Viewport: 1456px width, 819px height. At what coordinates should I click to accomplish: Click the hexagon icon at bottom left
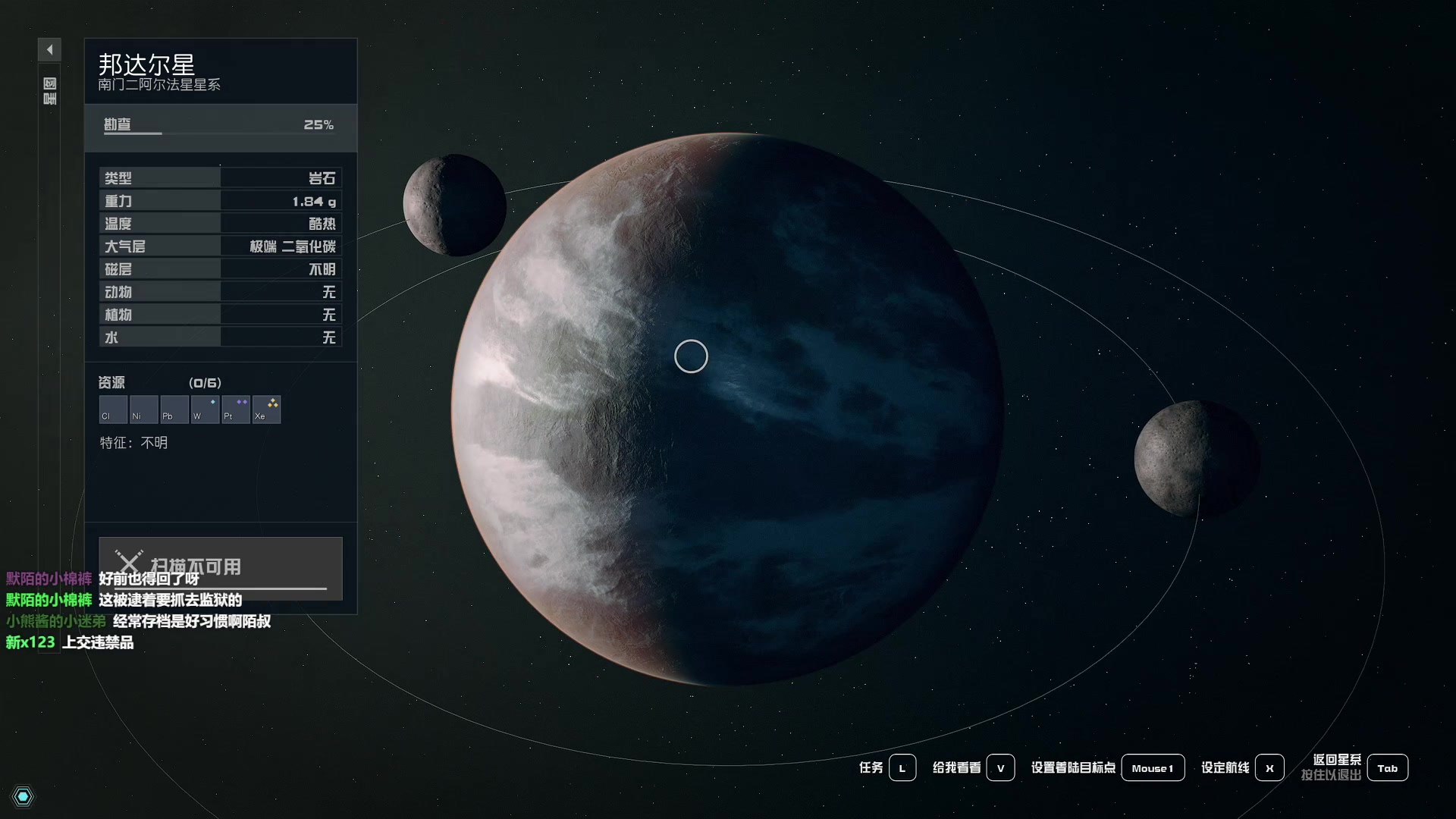point(23,796)
